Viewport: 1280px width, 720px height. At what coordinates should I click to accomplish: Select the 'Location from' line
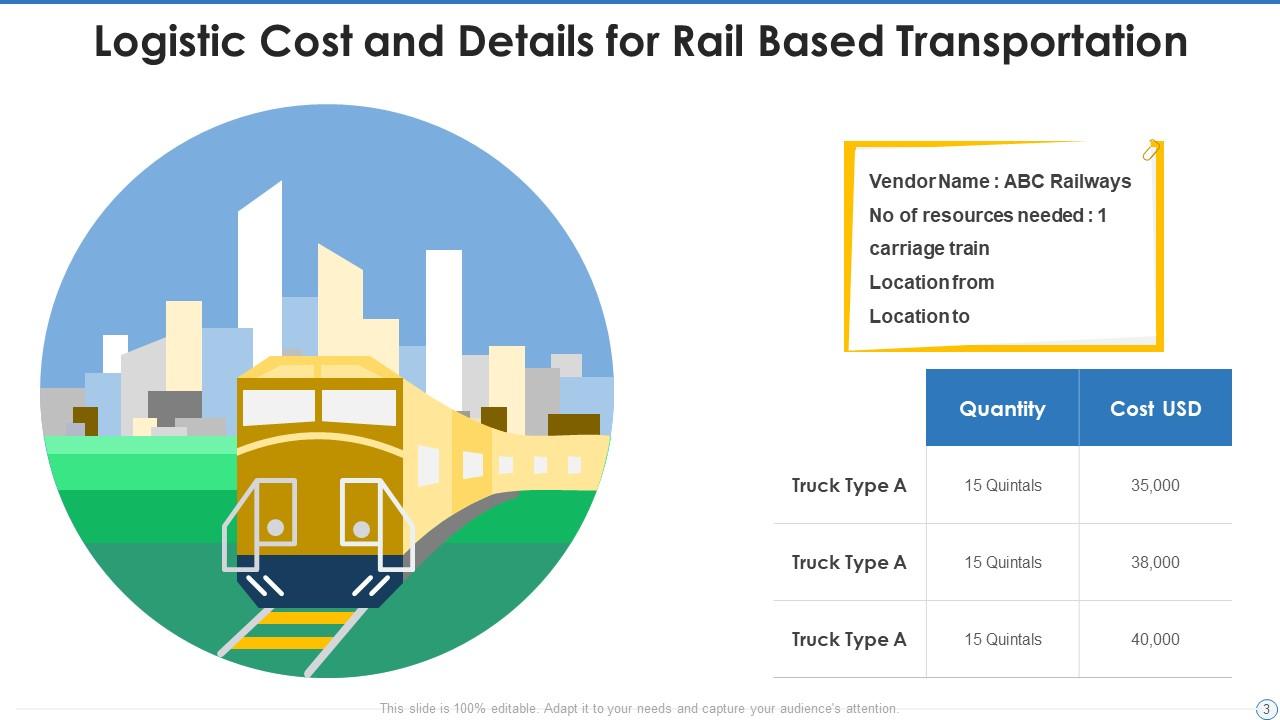click(932, 282)
